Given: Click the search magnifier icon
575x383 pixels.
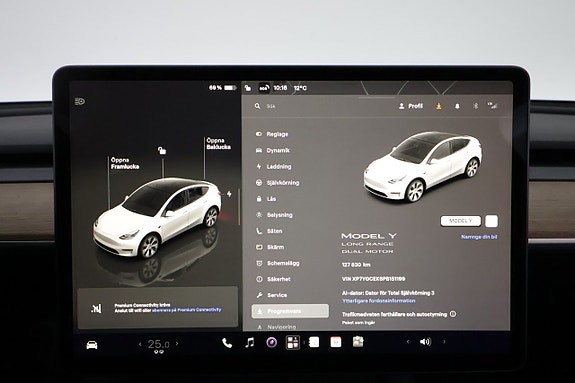Looking at the screenshot, I should click(x=257, y=106).
